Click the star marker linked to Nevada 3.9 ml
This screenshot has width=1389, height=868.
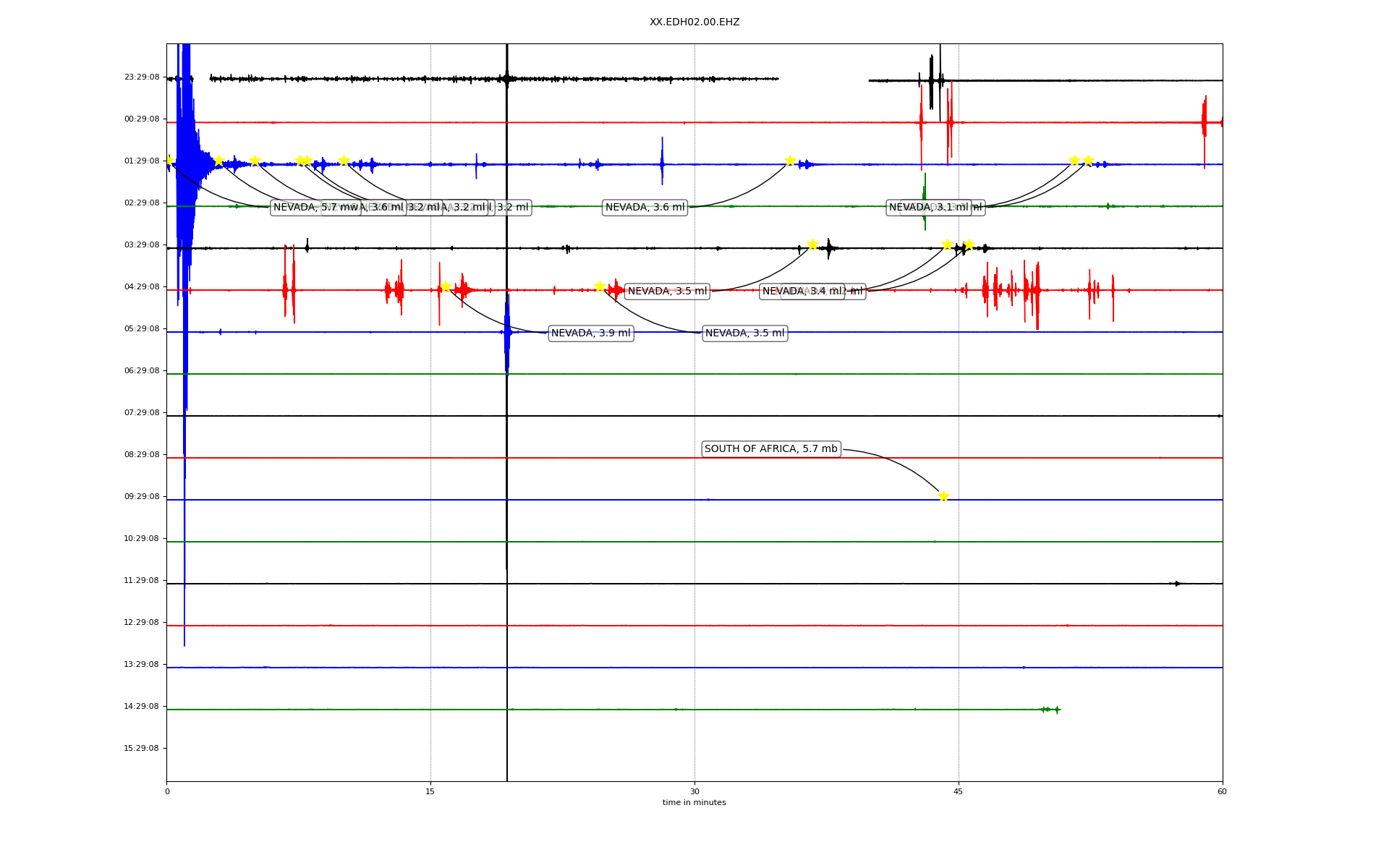[446, 286]
